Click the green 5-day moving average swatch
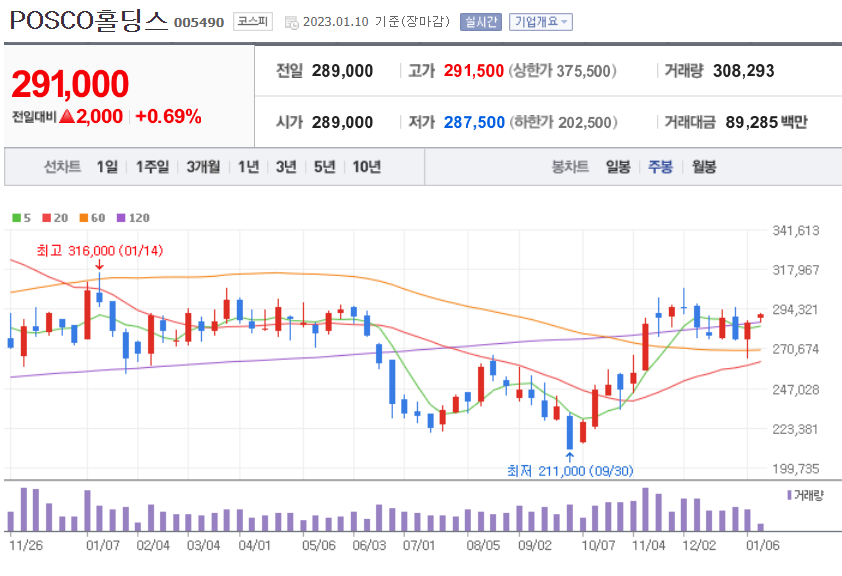842x576 pixels. [x=17, y=218]
